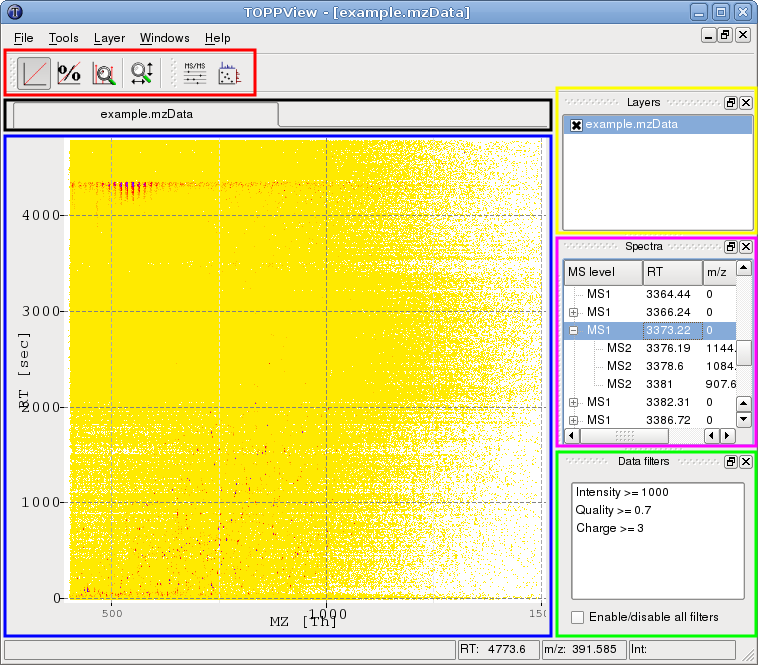Toggle the projections display icon
Viewport: 758px width, 665px height.
coord(229,73)
